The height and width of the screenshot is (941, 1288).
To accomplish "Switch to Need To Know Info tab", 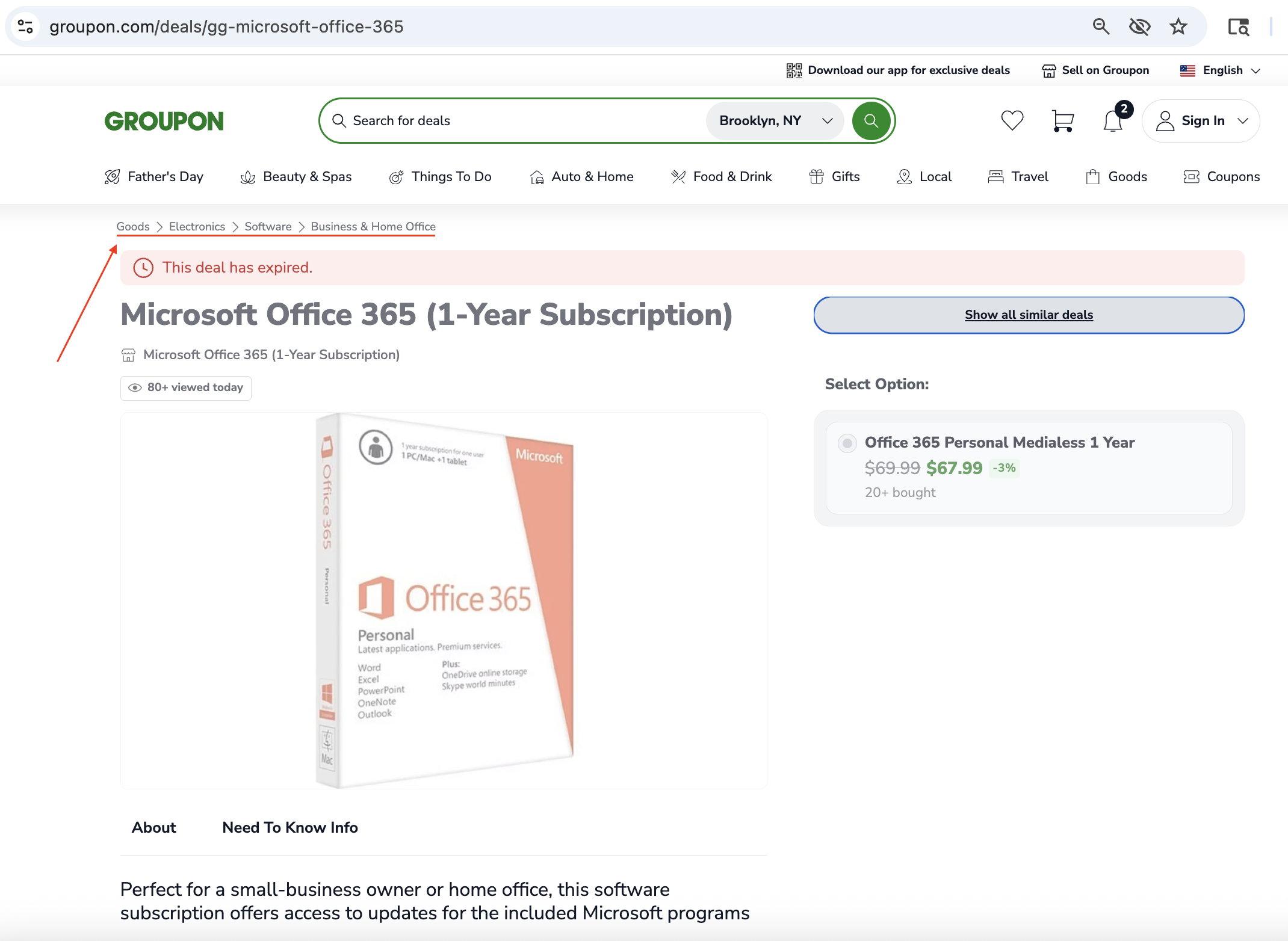I will [290, 827].
